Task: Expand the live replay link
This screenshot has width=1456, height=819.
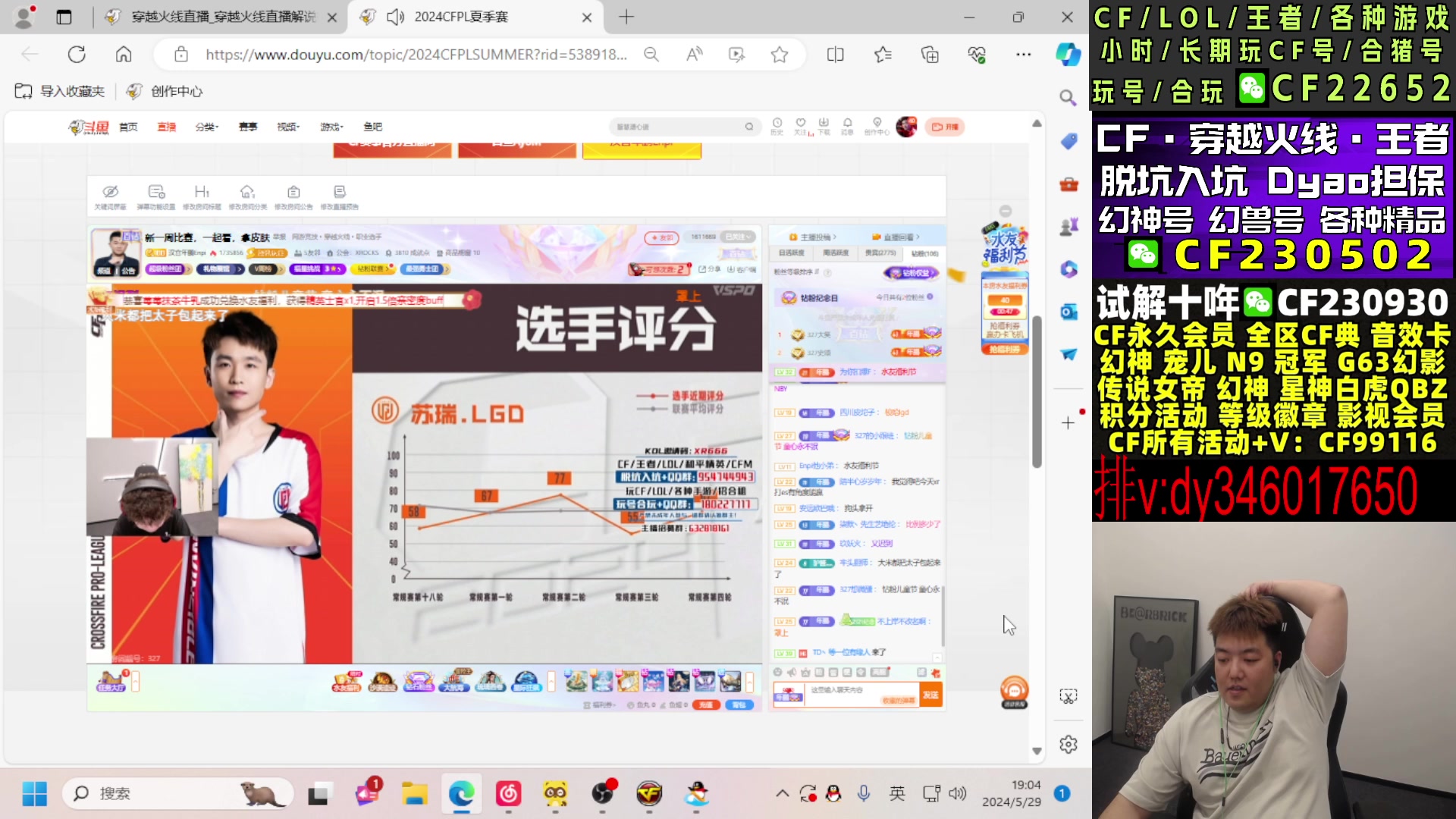Action: (896, 237)
